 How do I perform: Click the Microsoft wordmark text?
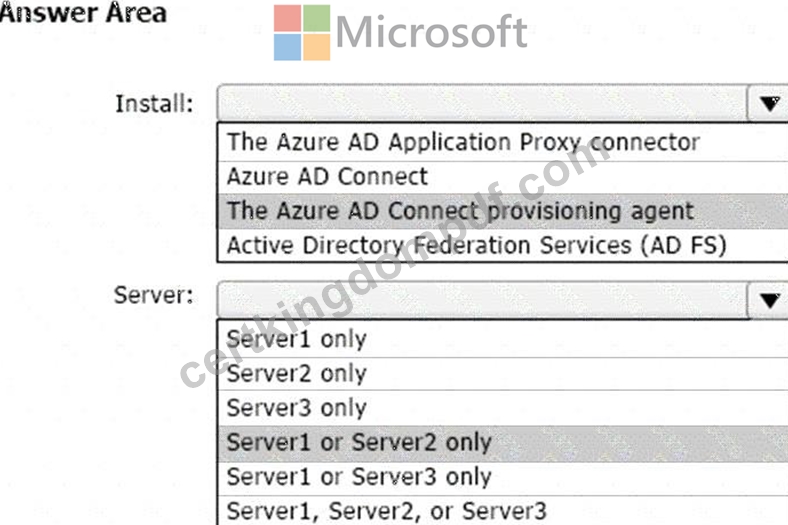click(431, 32)
